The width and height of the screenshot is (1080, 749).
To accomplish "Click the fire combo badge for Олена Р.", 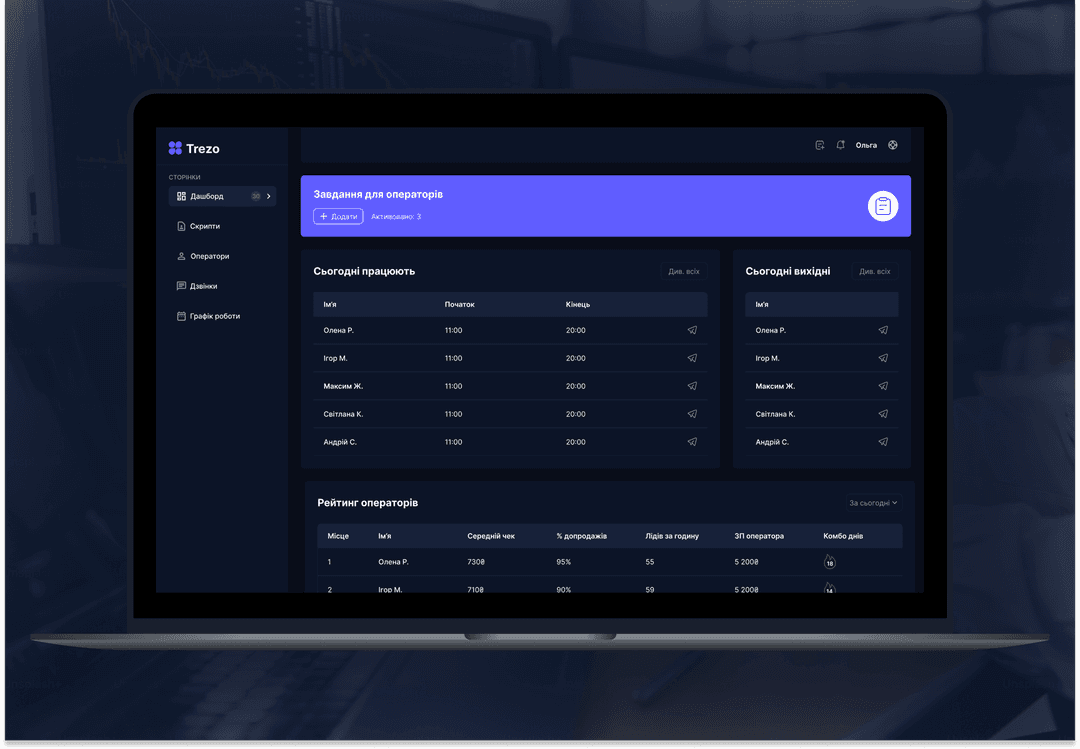I will (829, 562).
